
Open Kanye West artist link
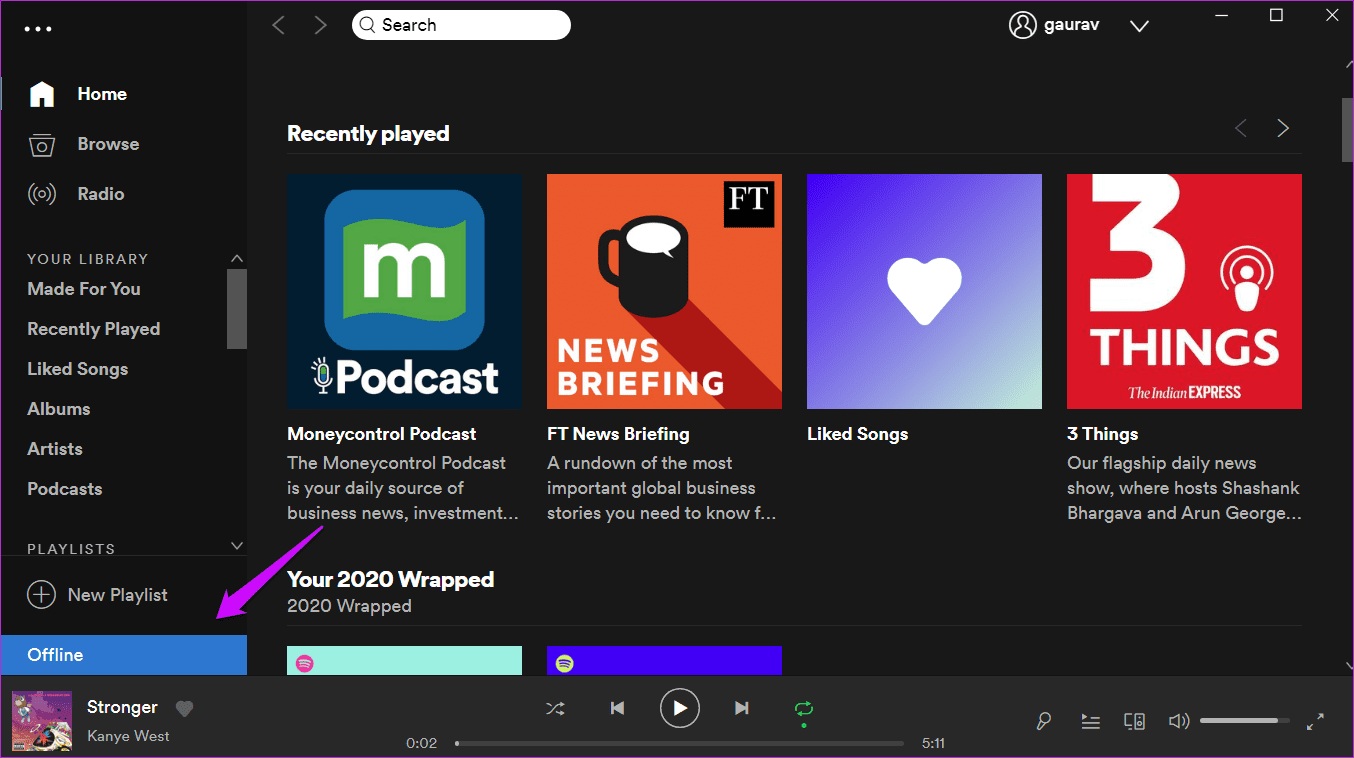click(x=128, y=736)
